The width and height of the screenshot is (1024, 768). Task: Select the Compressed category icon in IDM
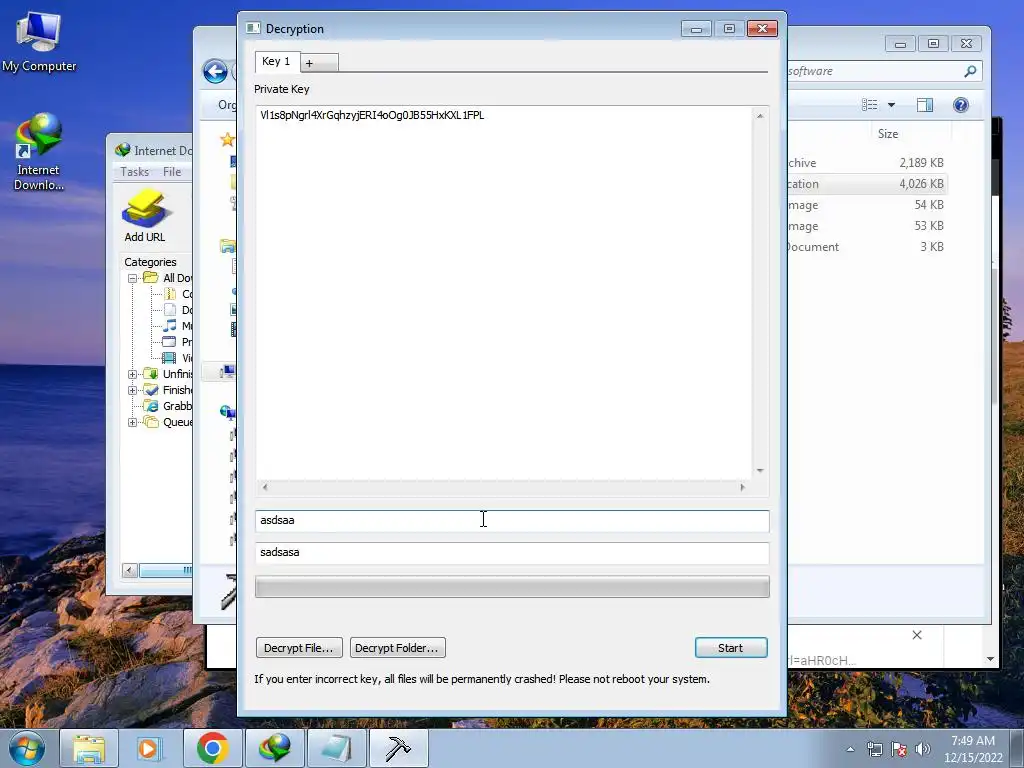[169, 294]
